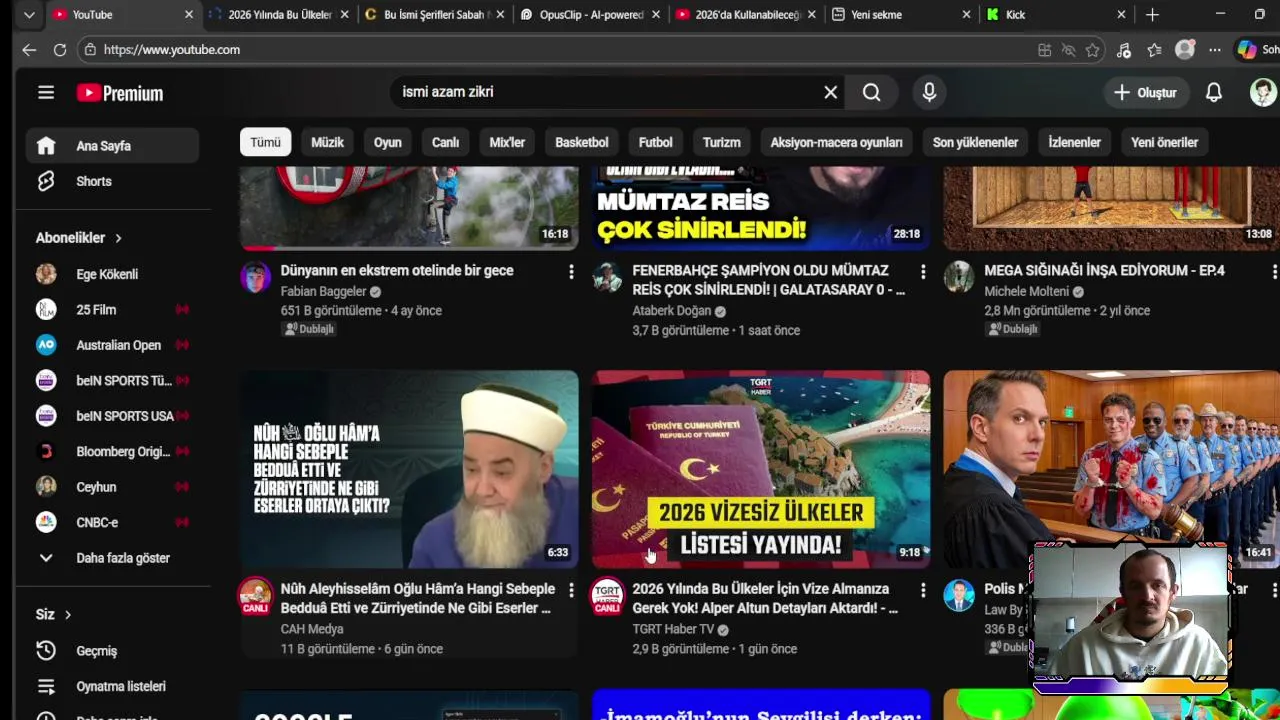
Task: Select the Mix'ler filter chip
Action: click(x=507, y=142)
